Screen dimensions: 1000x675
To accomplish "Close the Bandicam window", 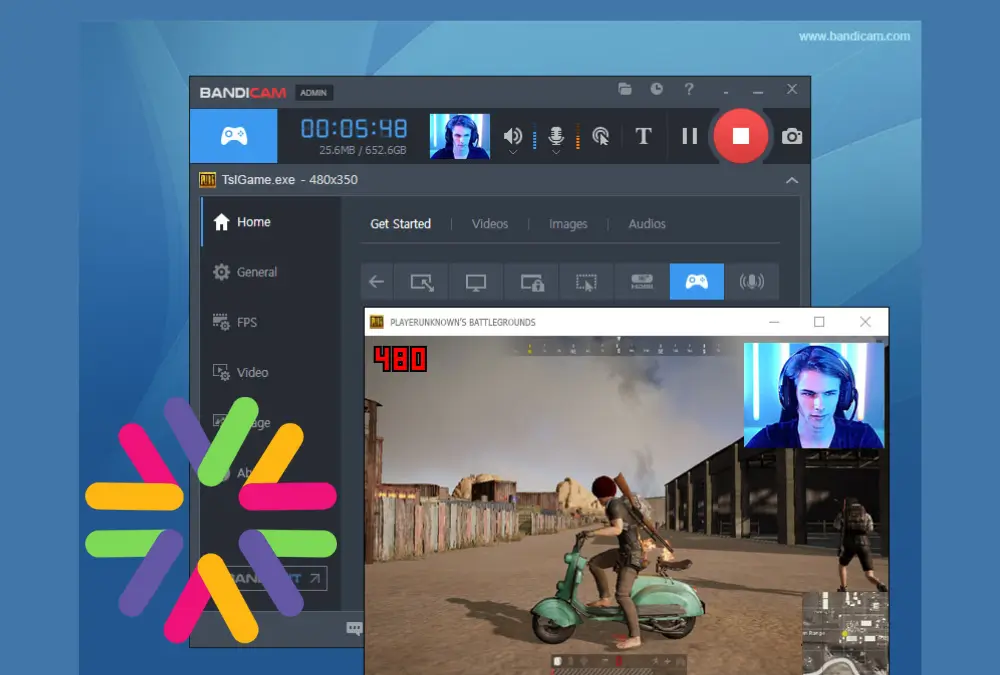I will point(791,89).
